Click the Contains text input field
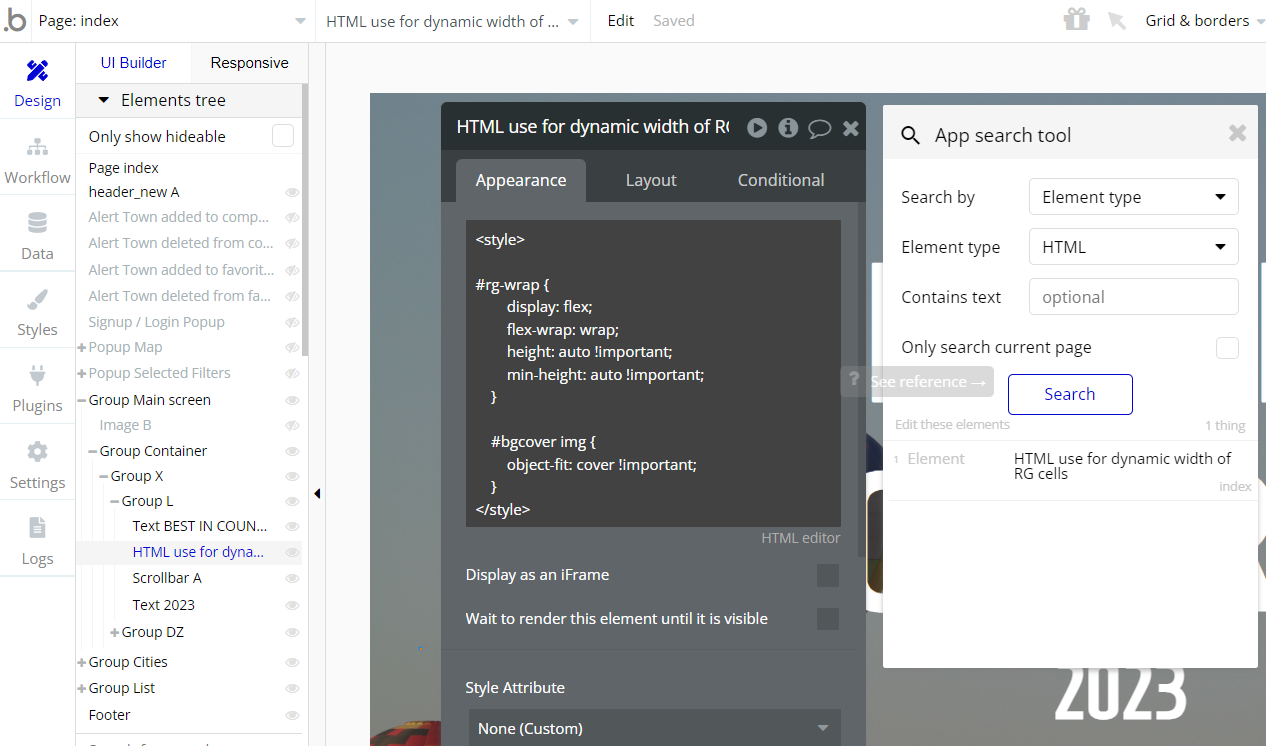This screenshot has width=1266, height=746. pyautogui.click(x=1133, y=297)
